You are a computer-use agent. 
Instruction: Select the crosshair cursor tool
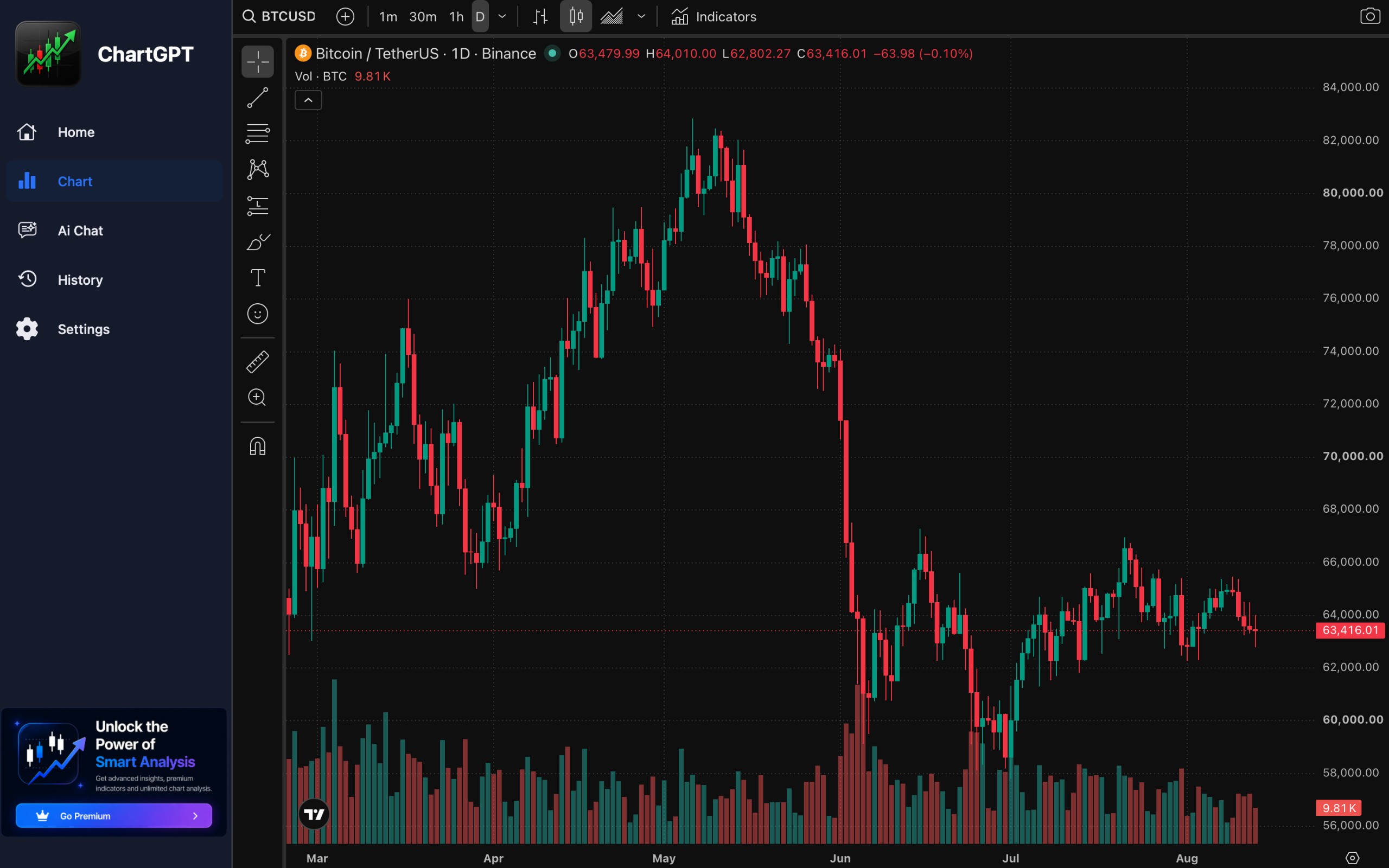257,61
